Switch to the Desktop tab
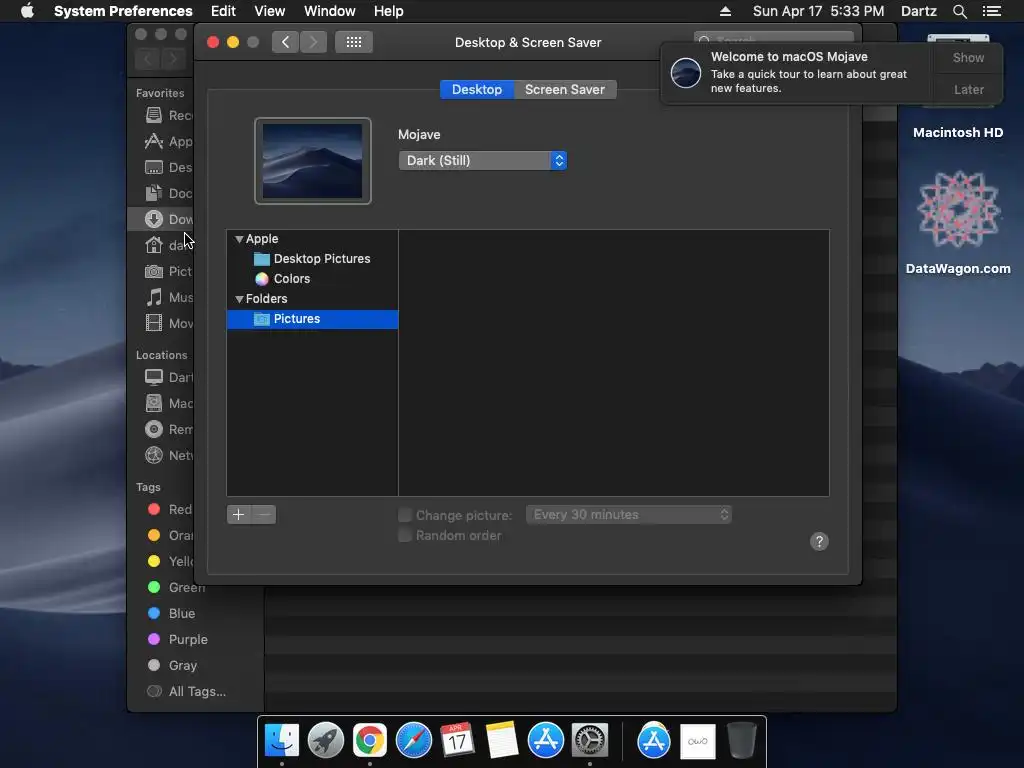This screenshot has height=768, width=1024. point(477,89)
